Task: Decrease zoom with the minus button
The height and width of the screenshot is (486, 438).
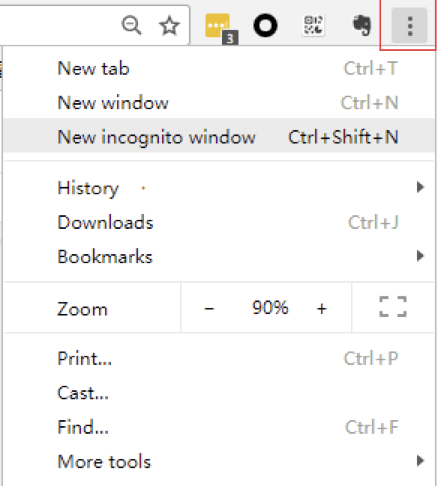Action: [209, 308]
